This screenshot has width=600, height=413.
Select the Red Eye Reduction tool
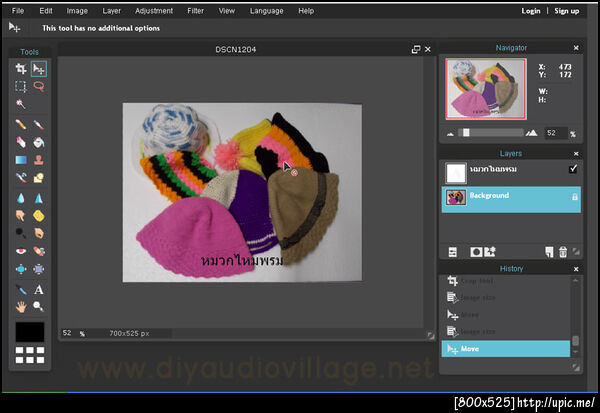tap(21, 251)
